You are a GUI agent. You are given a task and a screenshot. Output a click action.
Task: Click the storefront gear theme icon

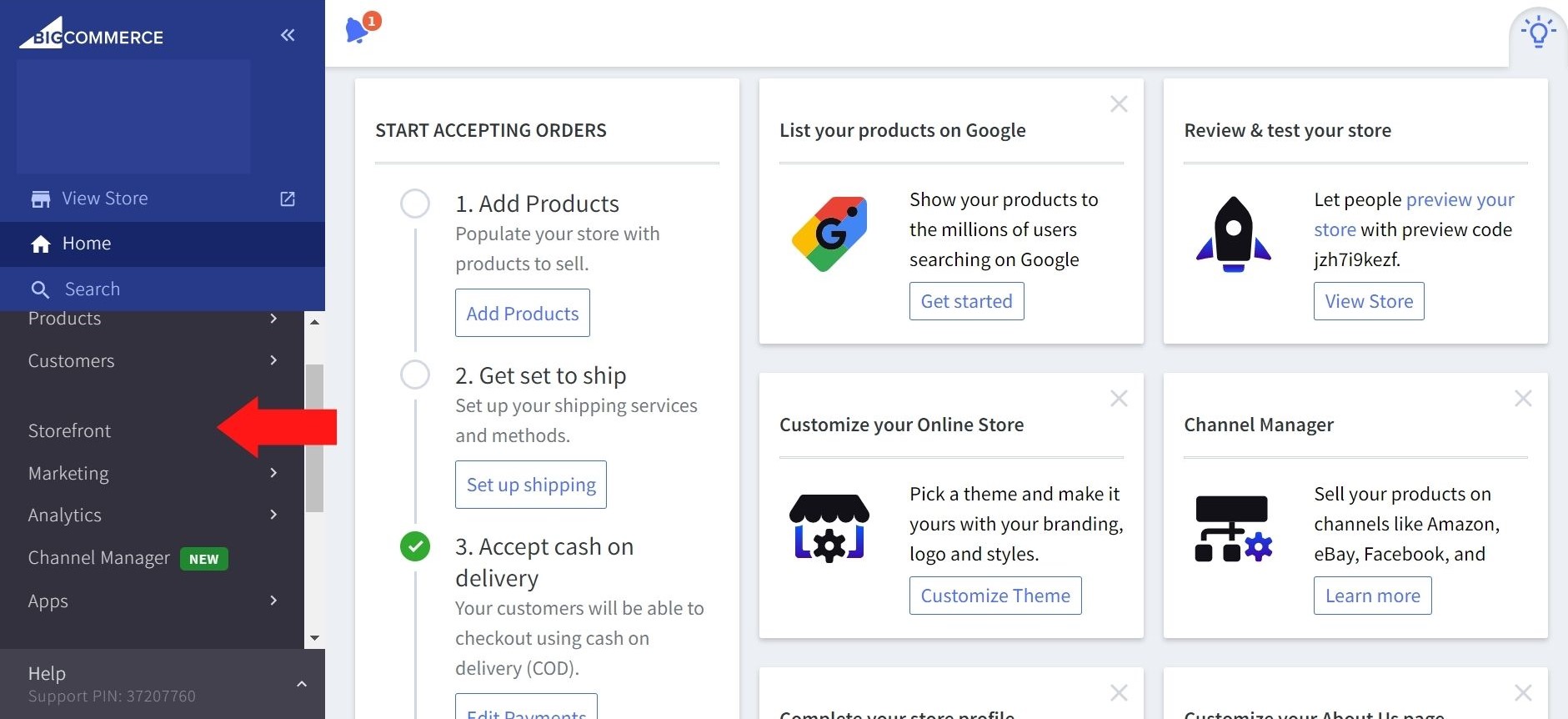pos(829,528)
